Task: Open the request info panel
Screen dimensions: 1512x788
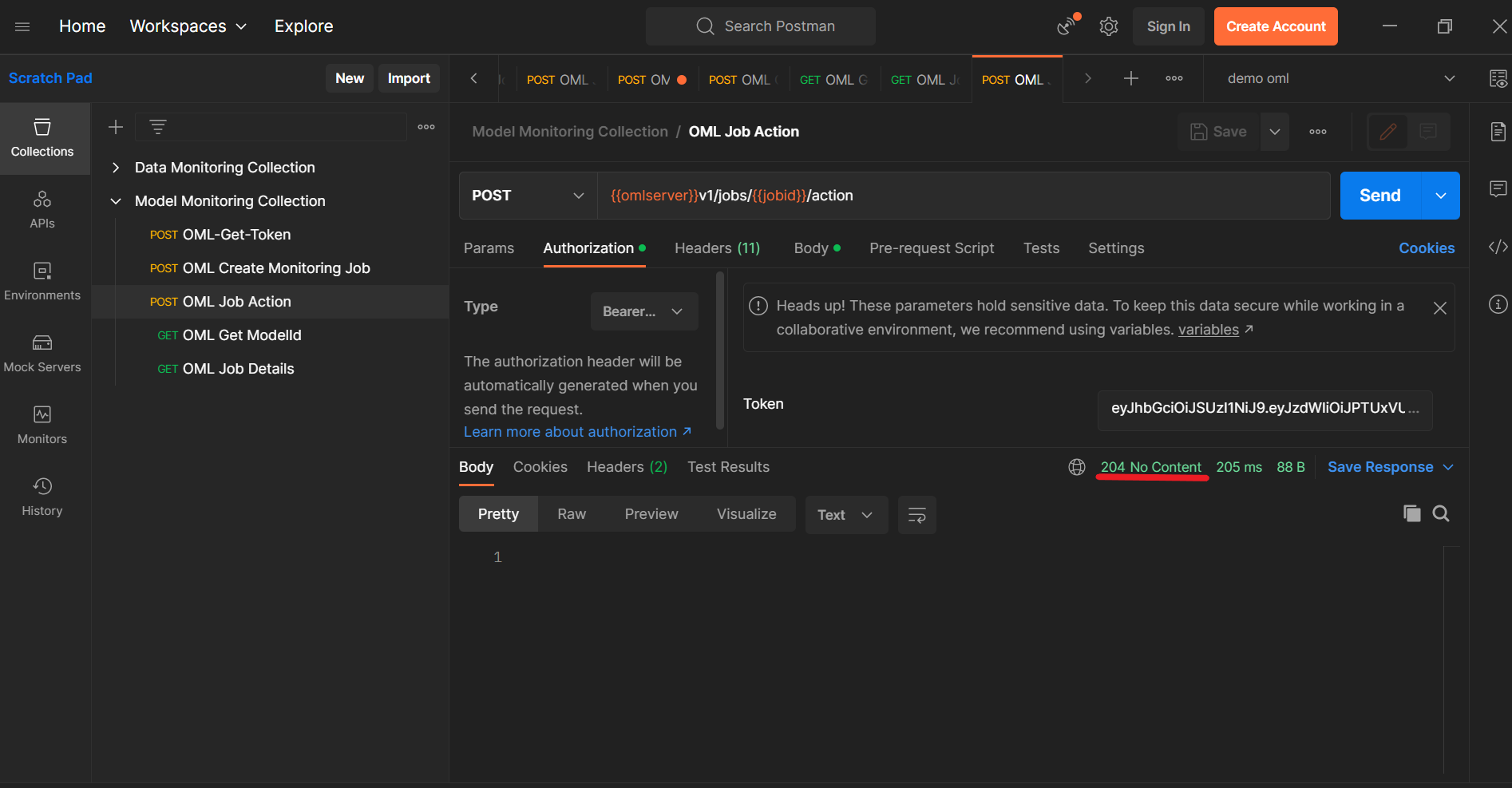Action: pyautogui.click(x=1498, y=304)
